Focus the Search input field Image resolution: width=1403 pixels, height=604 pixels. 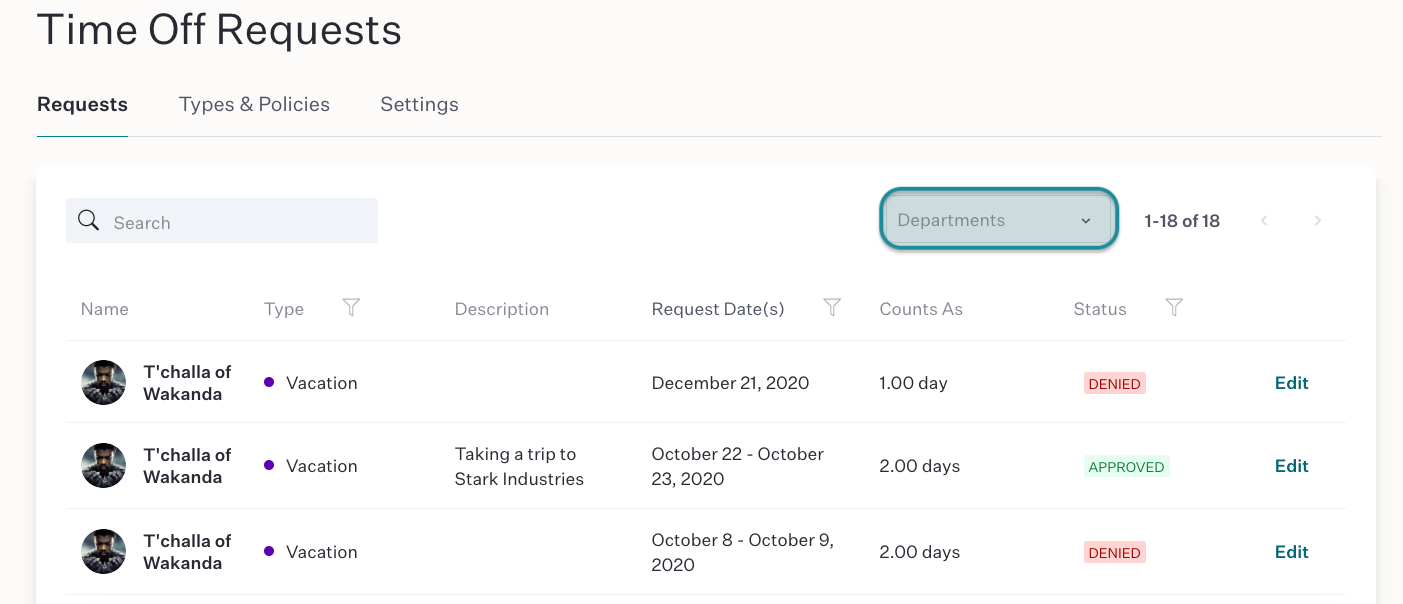coord(222,221)
